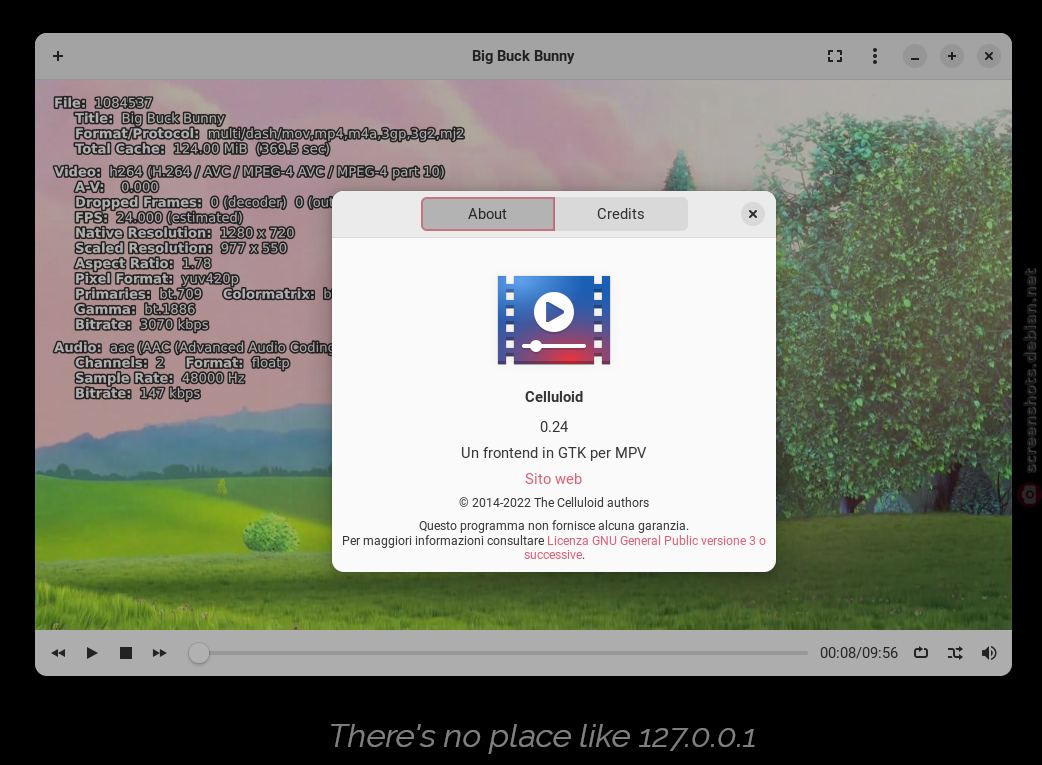
Task: Click the seek bar slider knob
Action: (x=199, y=653)
